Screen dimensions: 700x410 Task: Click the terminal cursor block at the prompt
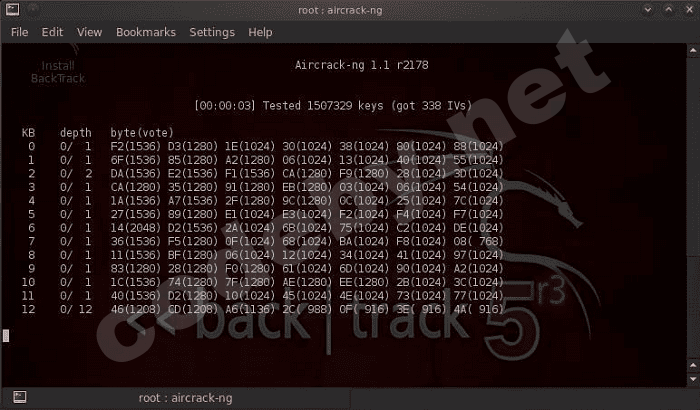(6, 336)
